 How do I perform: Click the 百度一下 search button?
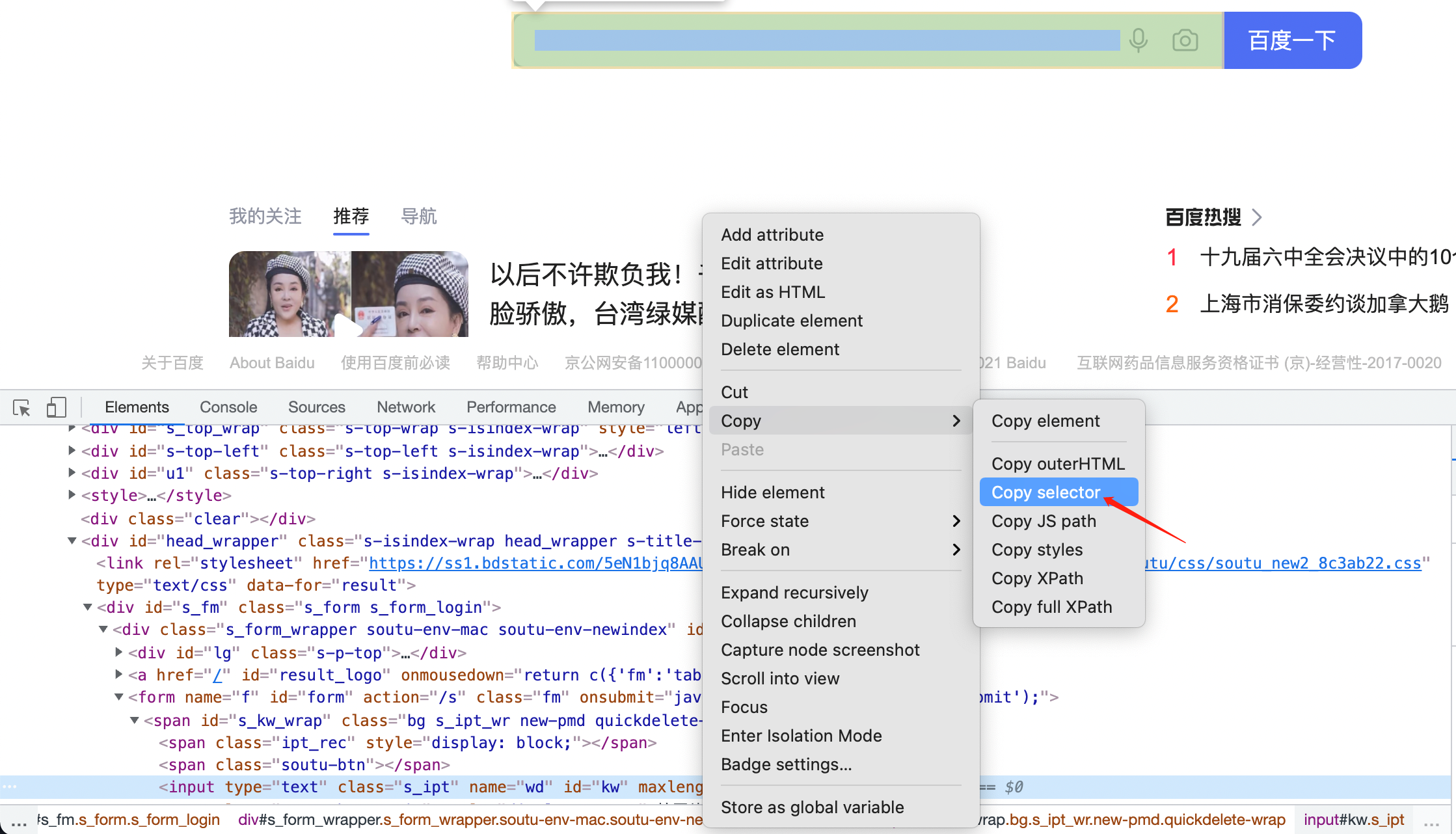point(1293,40)
